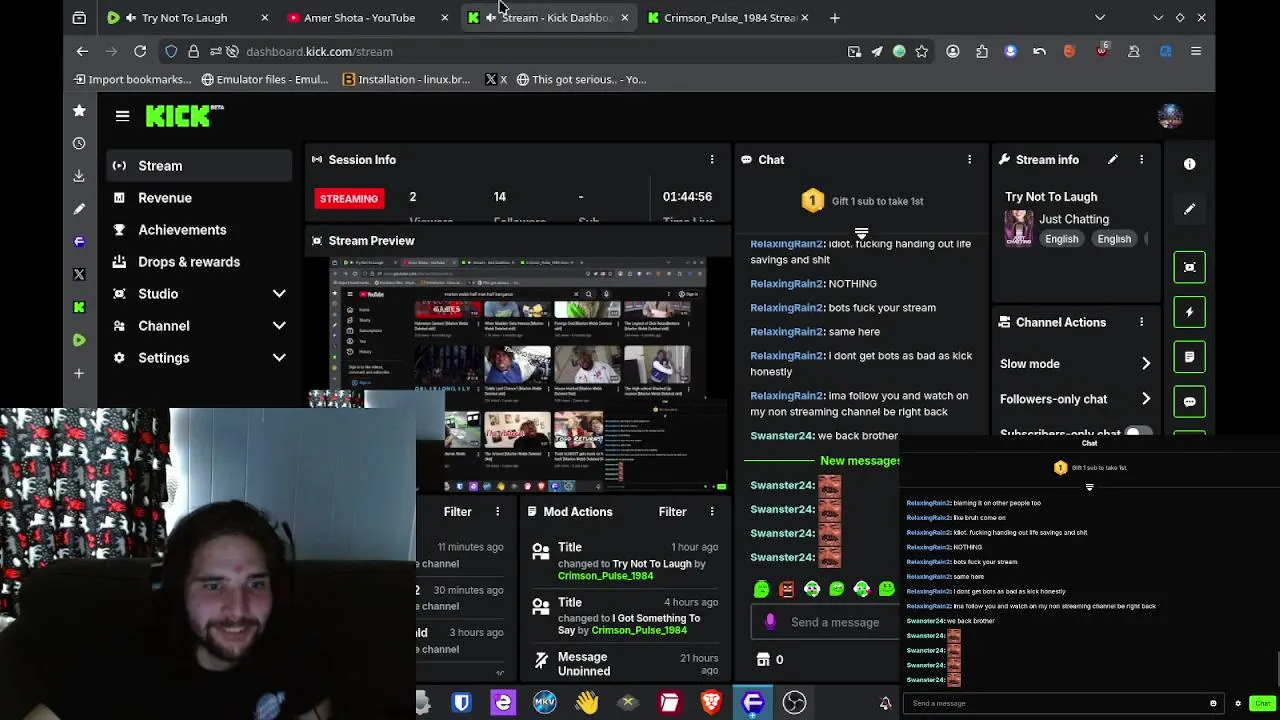Open downloads icon in browser sidebar
The width and height of the screenshot is (1280, 720).
tap(79, 176)
